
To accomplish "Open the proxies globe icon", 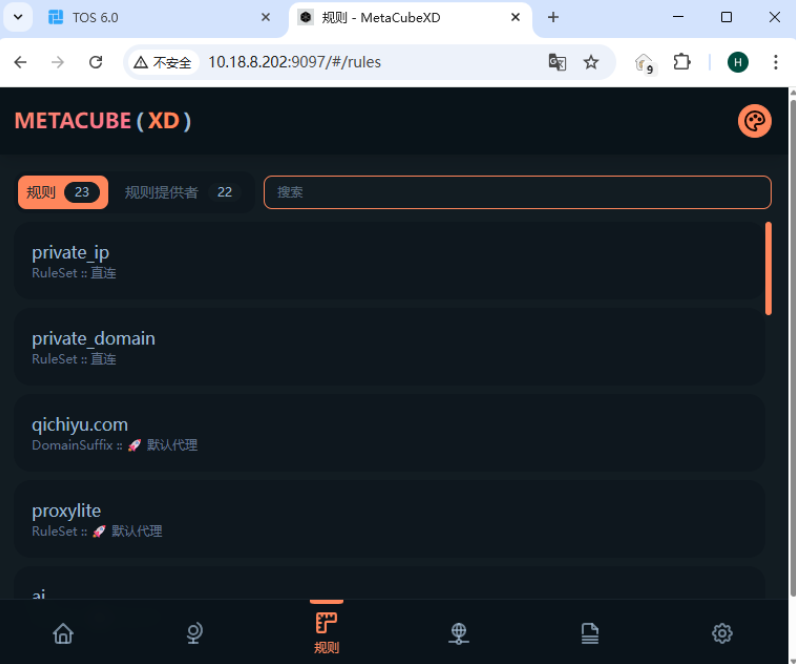I will 194,633.
